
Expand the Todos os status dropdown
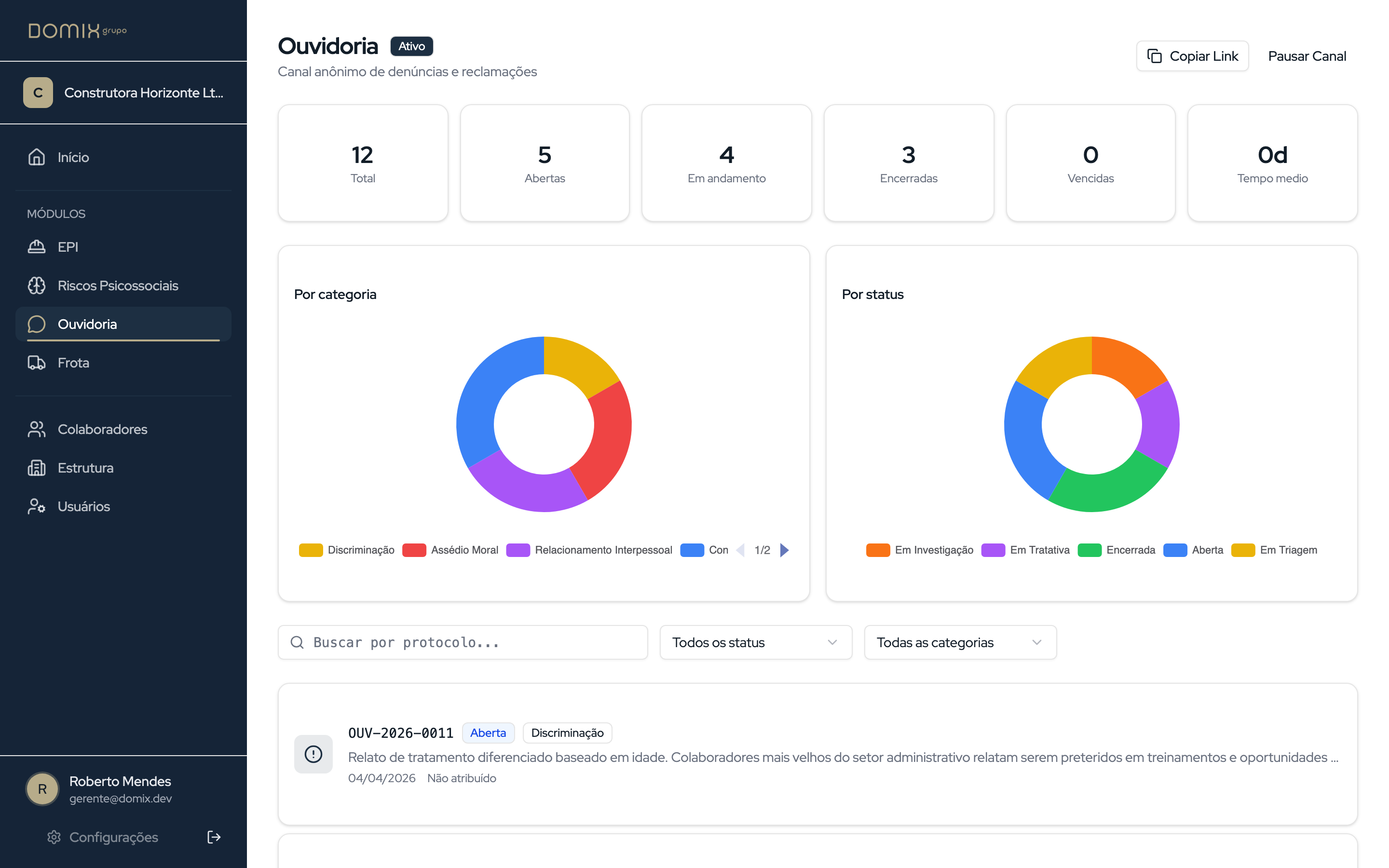(x=755, y=642)
